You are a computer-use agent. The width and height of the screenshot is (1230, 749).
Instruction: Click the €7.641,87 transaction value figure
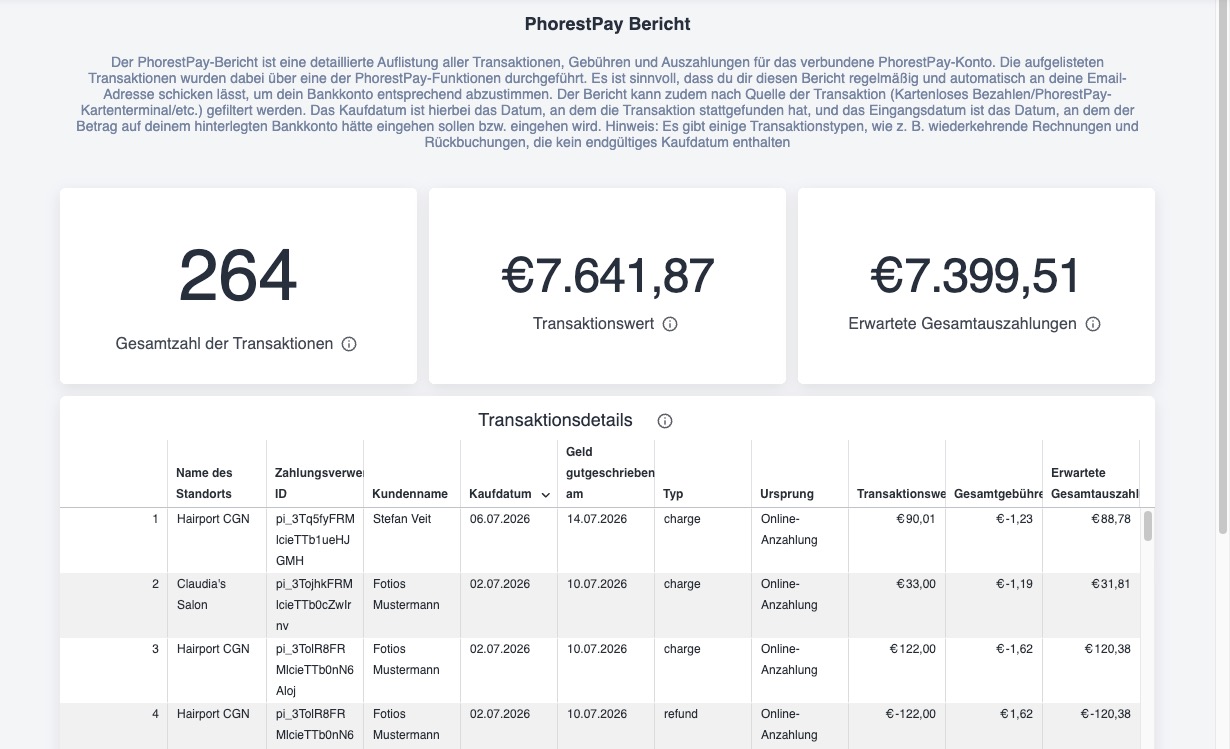click(607, 276)
